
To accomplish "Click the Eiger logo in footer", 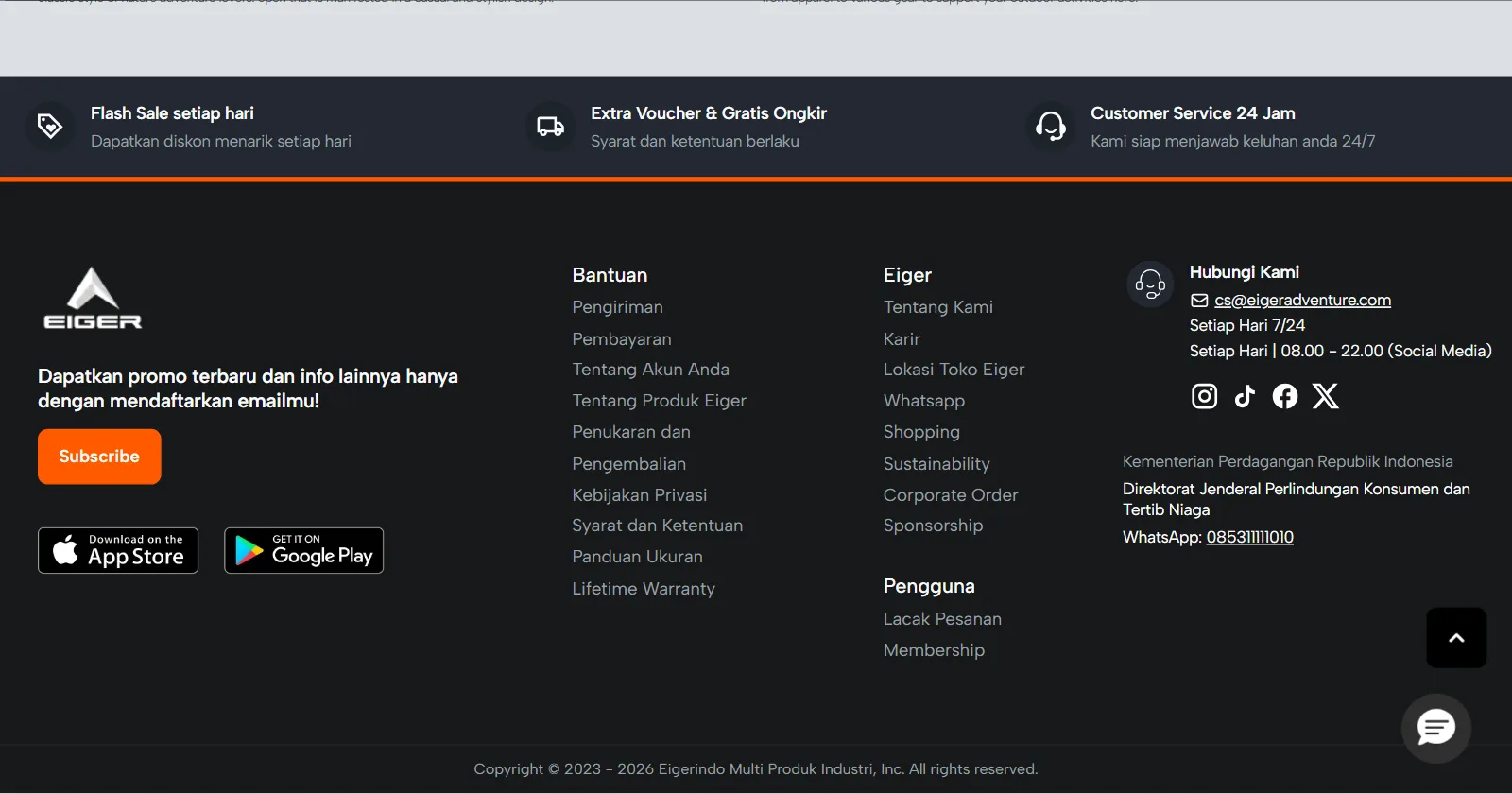I will [x=93, y=298].
